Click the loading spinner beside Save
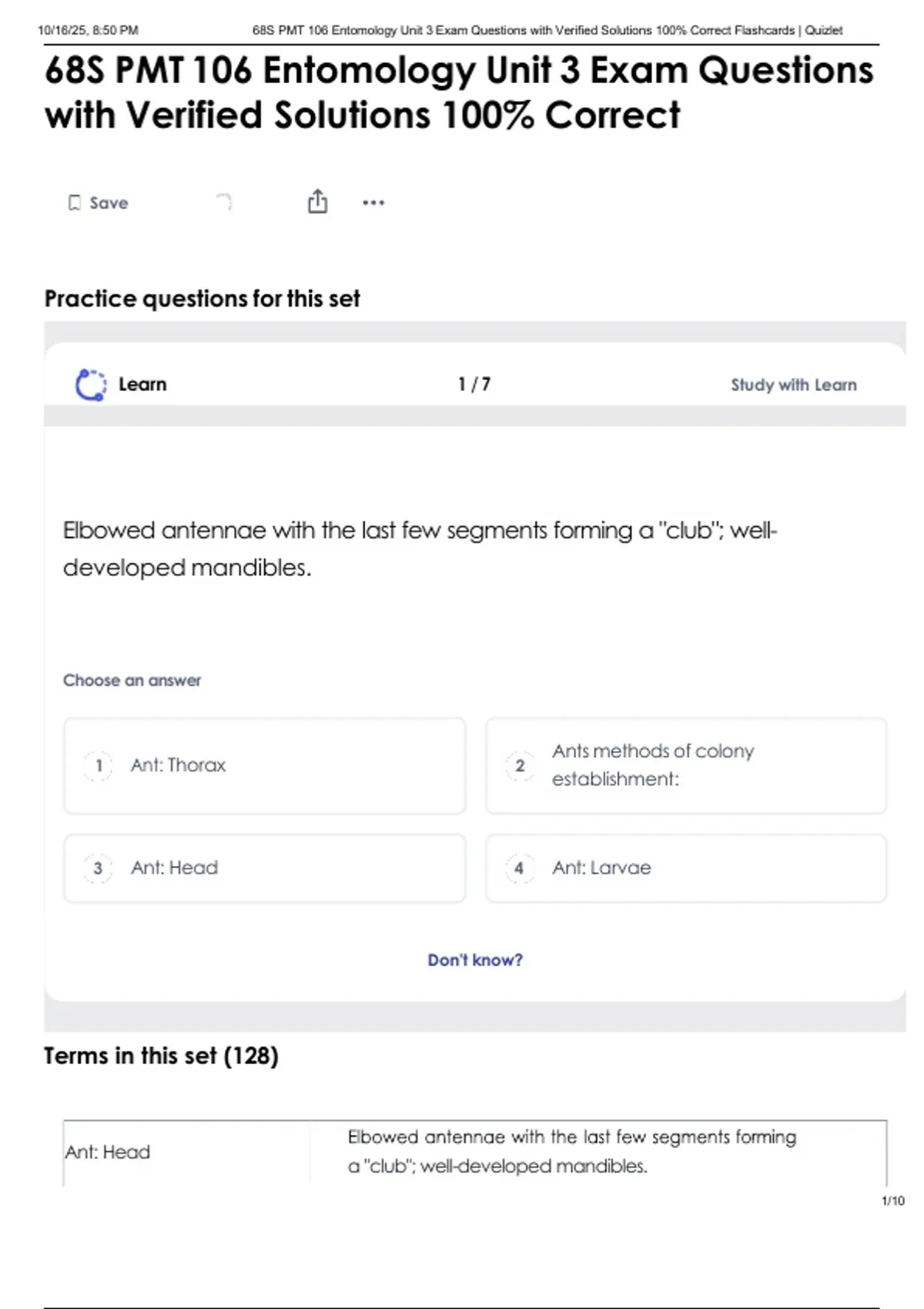The width and height of the screenshot is (924, 1309). tap(224, 202)
